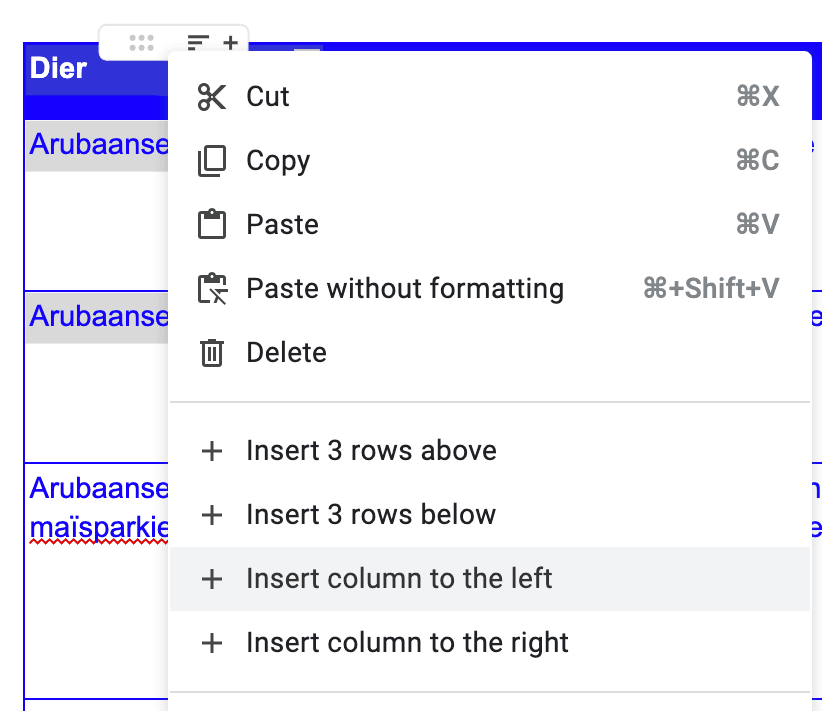This screenshot has width=822, height=711.
Task: Click the Copy icon in context menu
Action: pyautogui.click(x=212, y=161)
